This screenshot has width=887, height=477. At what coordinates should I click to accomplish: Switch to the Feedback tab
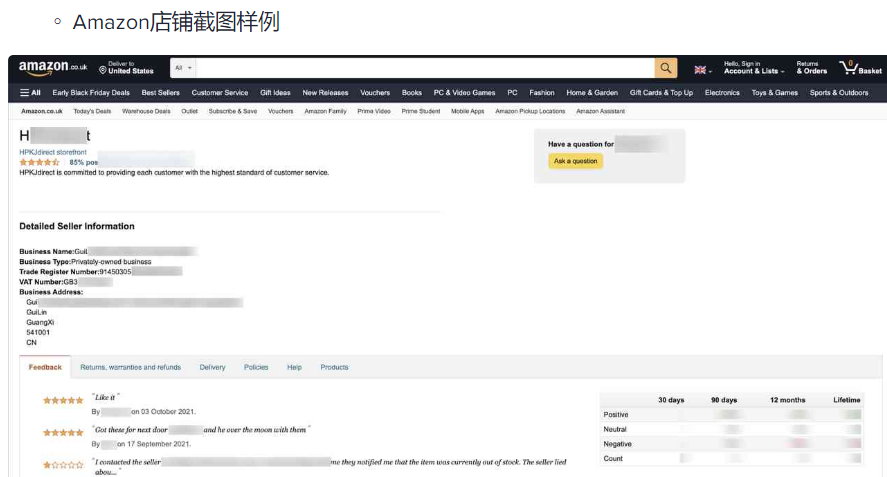(45, 367)
